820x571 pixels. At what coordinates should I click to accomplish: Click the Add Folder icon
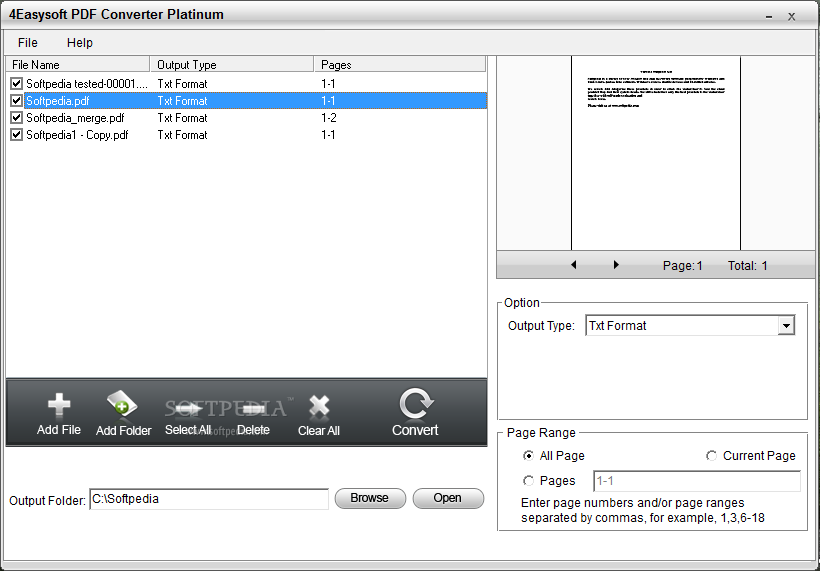[x=122, y=406]
